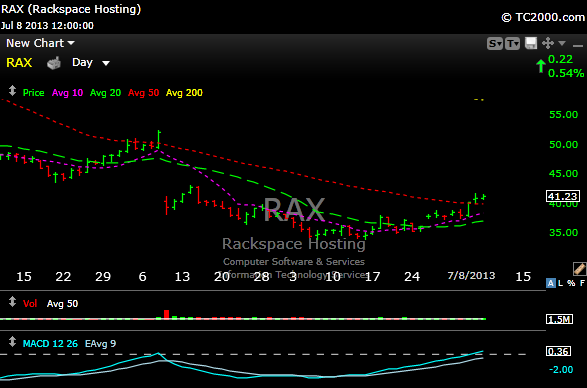Open the small gray arrow chart options menu
587x388 pixels.
tap(562, 43)
